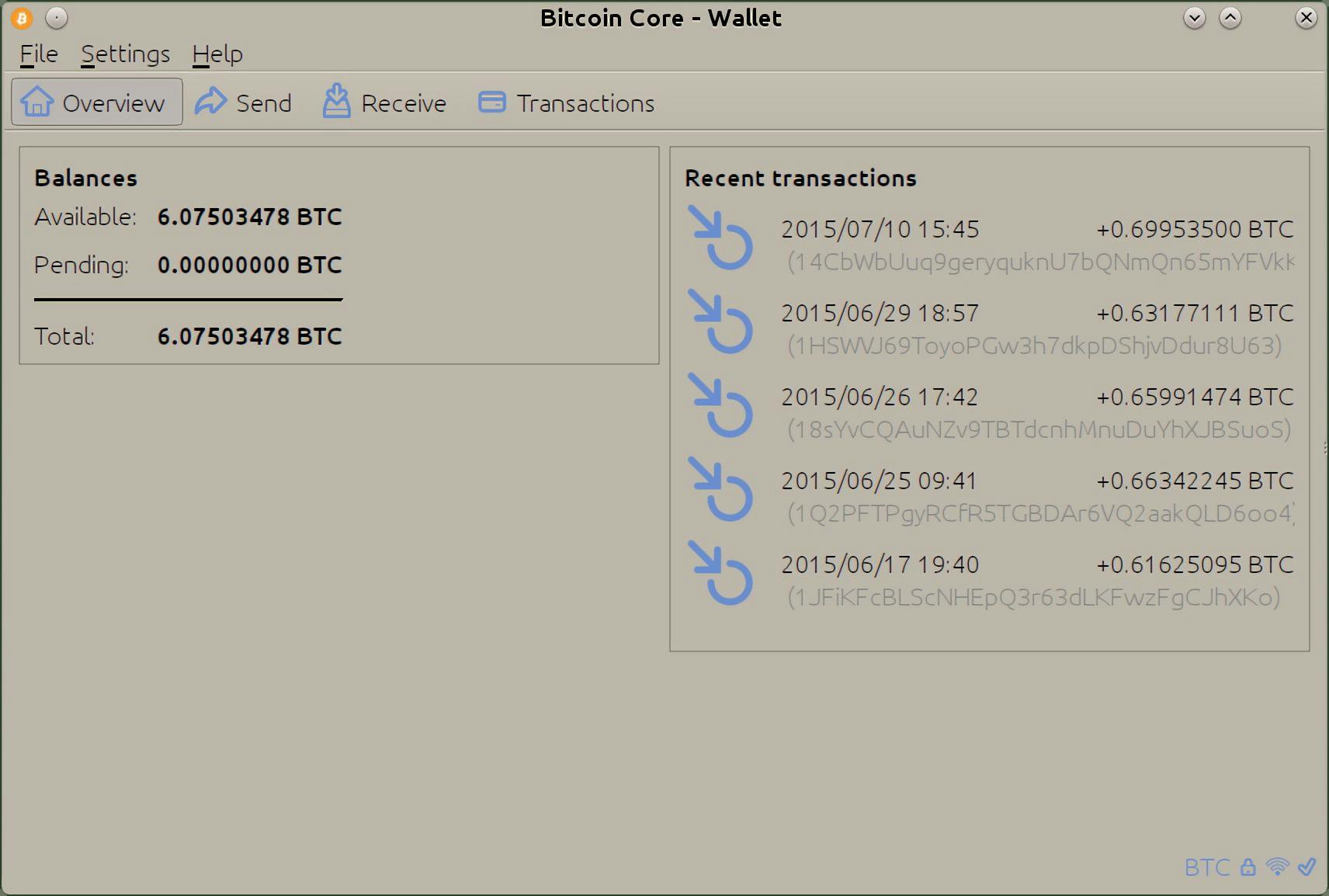Image resolution: width=1329 pixels, height=896 pixels.
Task: Click the Total balance value
Action: tap(250, 336)
